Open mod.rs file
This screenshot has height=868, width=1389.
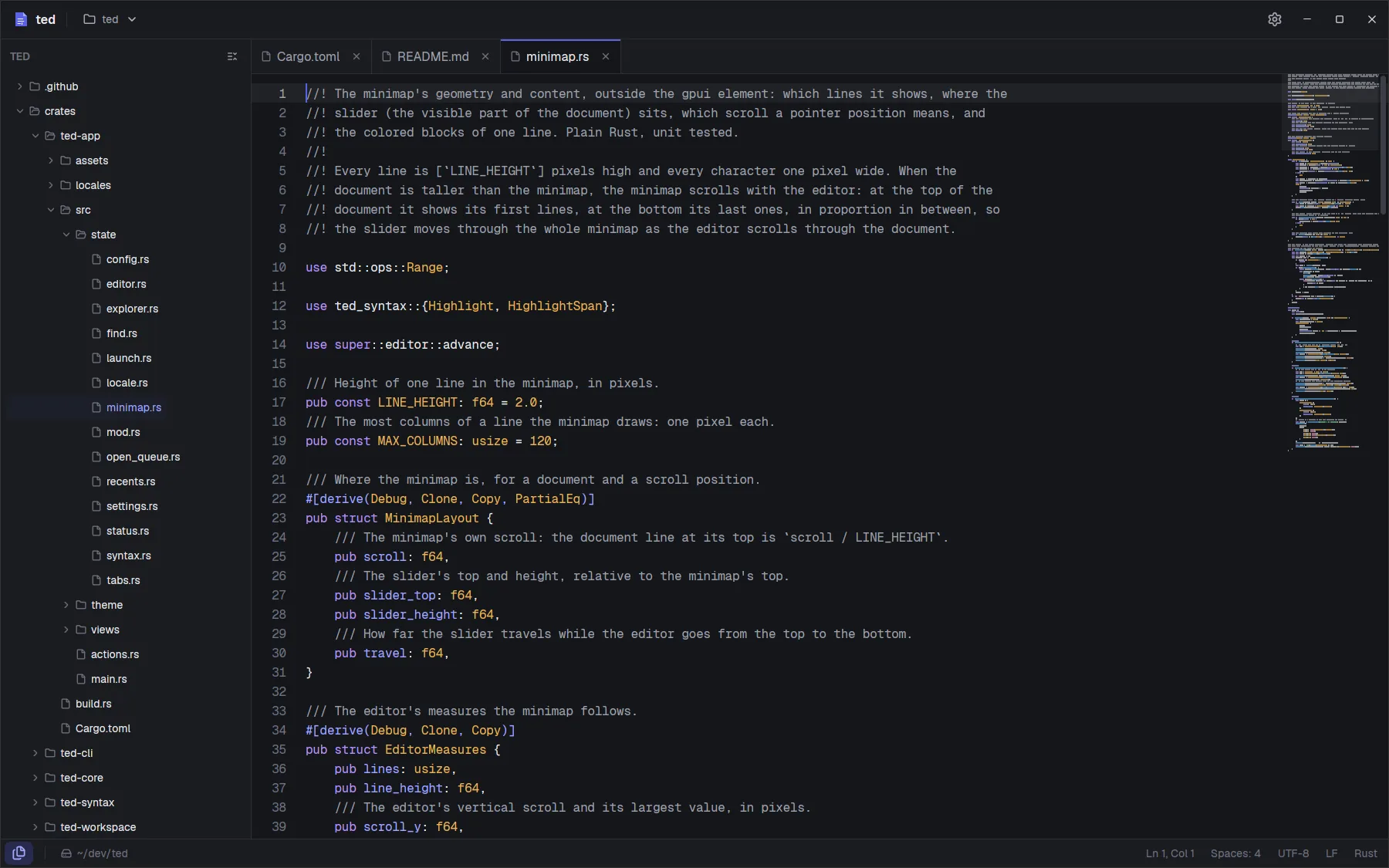tap(127, 432)
